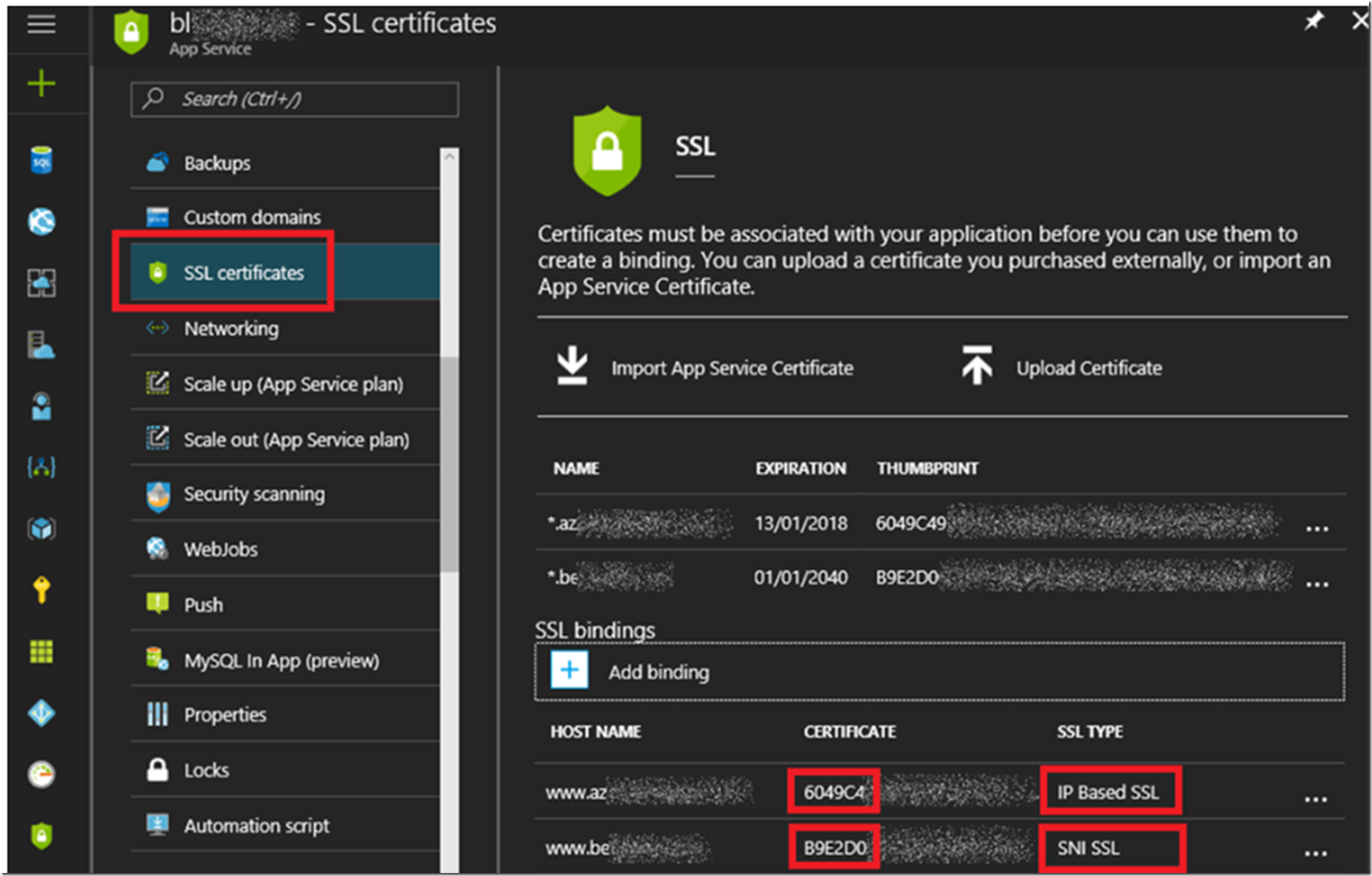The width and height of the screenshot is (1372, 876).
Task: Click the HOST NAME column header
Action: 596,732
